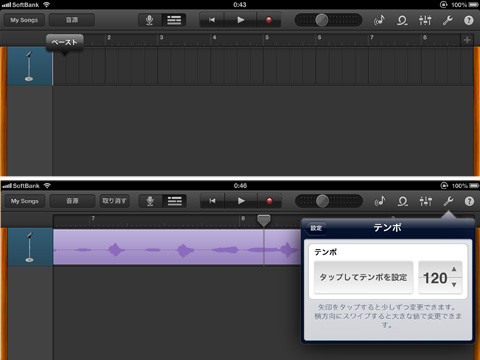
Task: Close settings via wrench in bottom toolbar
Action: tap(448, 201)
